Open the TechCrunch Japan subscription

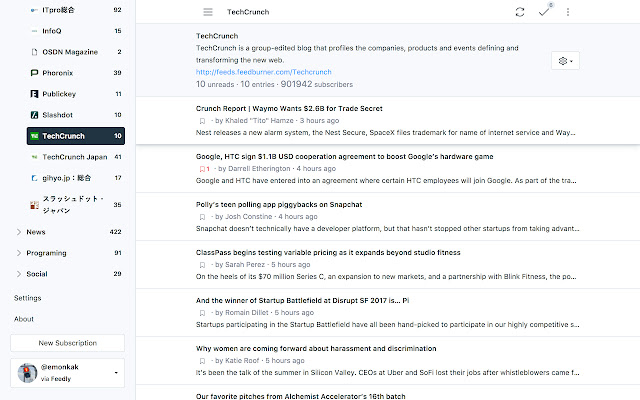click(x=76, y=157)
